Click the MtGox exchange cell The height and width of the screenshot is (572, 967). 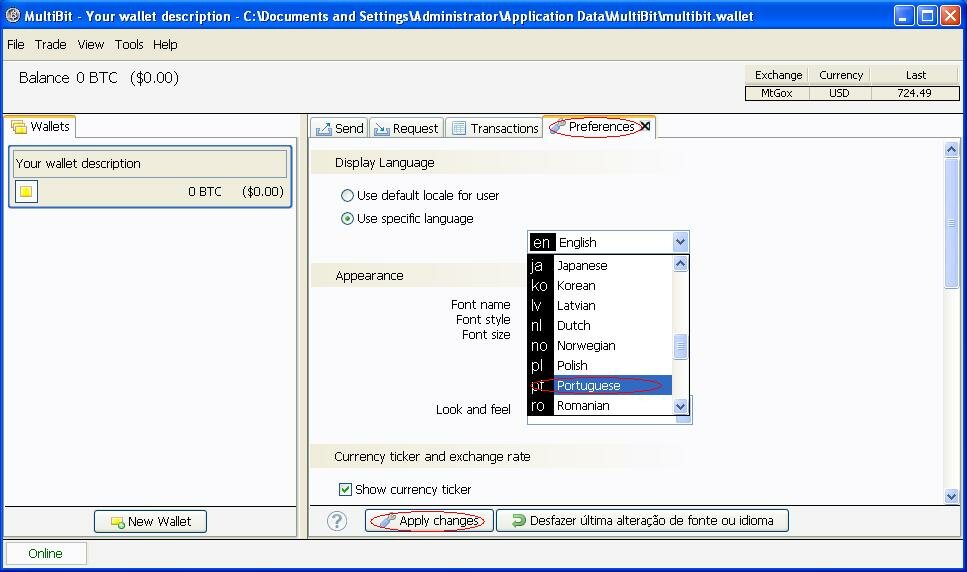[776, 93]
